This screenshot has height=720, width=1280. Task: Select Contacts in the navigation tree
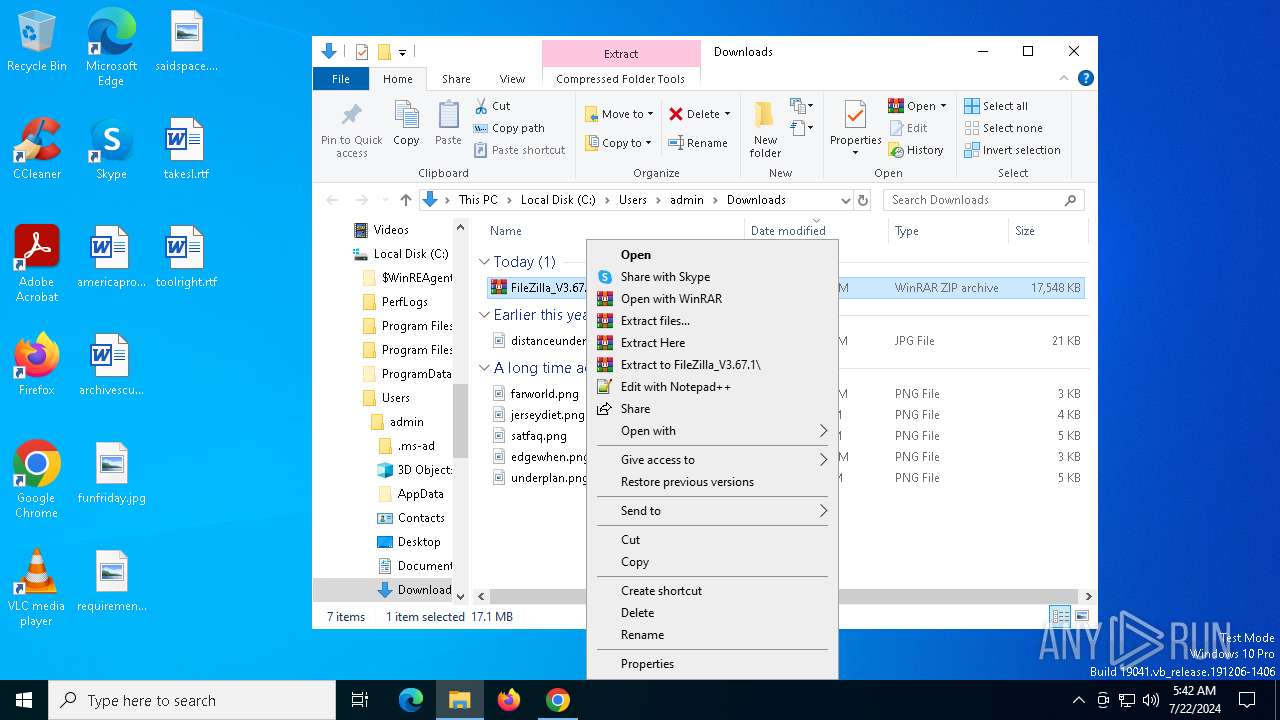[420, 518]
